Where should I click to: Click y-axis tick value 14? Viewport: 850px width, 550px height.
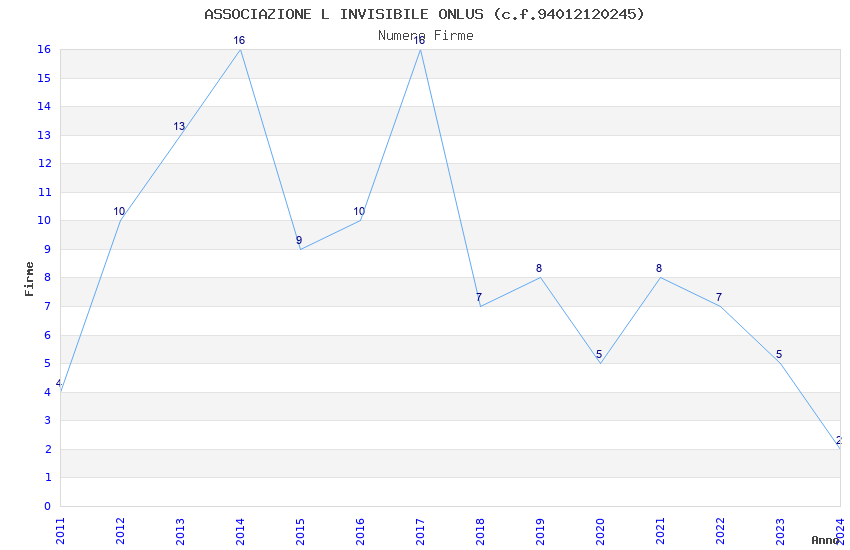click(44, 106)
